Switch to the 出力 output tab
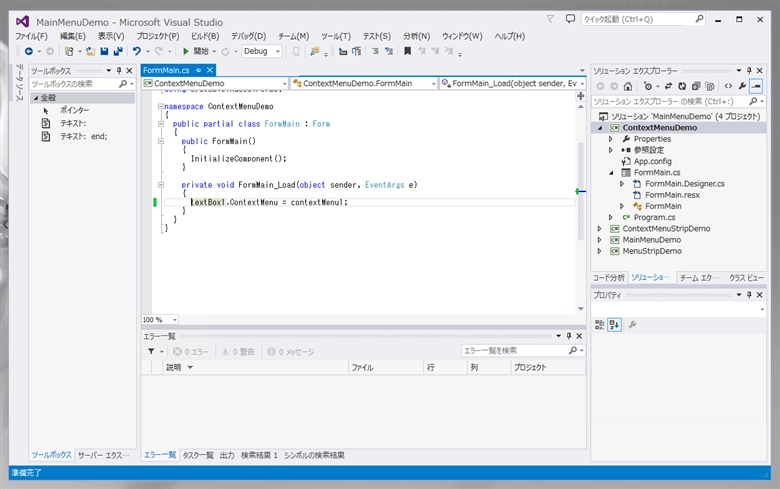The image size is (780, 489). click(227, 455)
